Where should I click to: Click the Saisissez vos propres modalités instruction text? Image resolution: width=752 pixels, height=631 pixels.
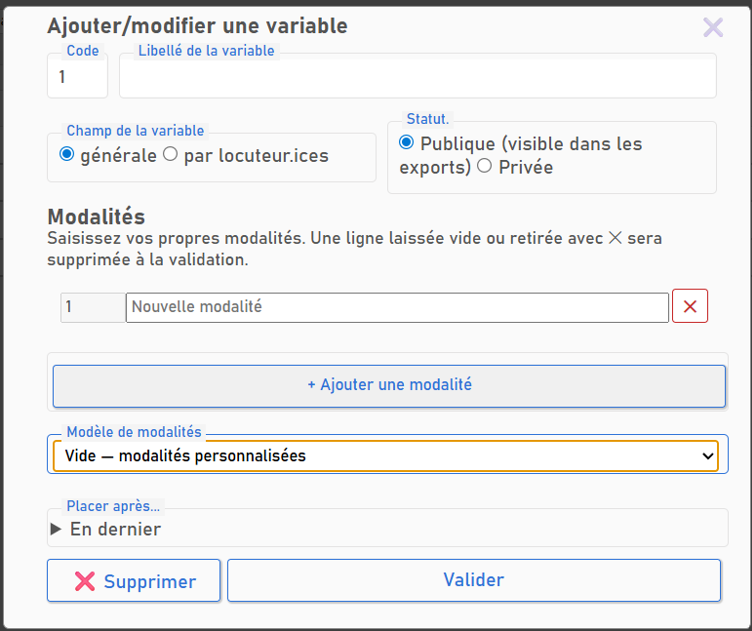(x=354, y=249)
